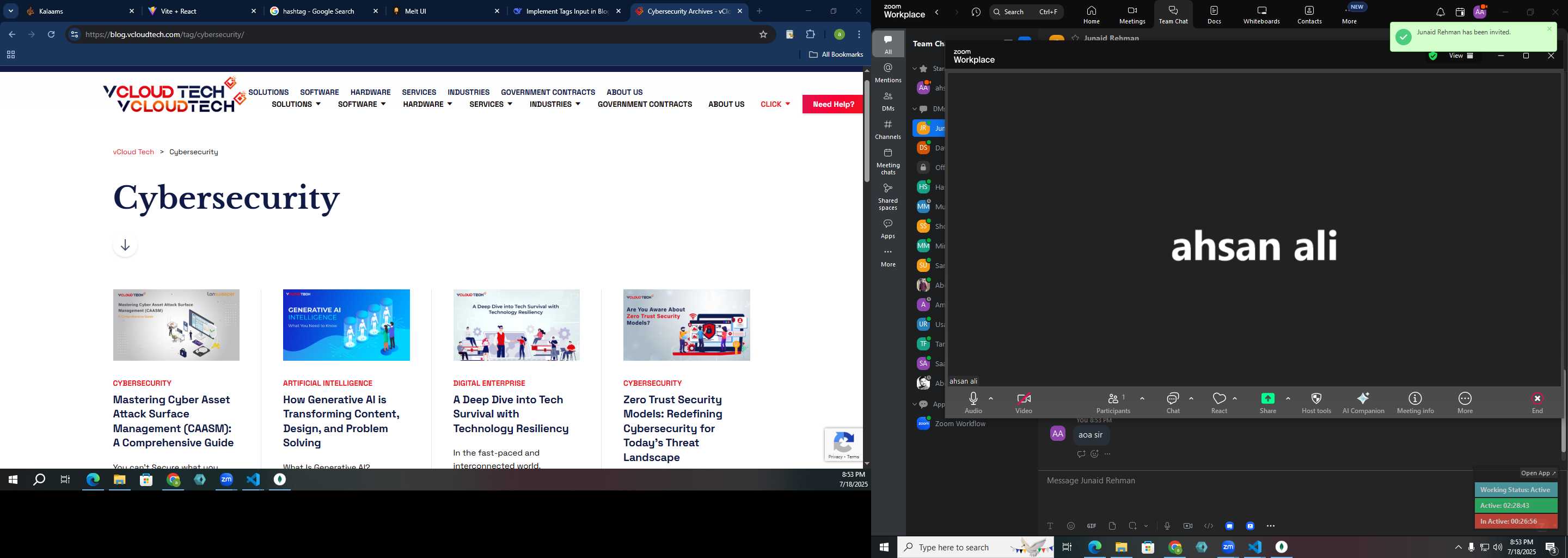Click the vCloud Tech breadcrumb link
The image size is (1568, 558).
coord(133,151)
